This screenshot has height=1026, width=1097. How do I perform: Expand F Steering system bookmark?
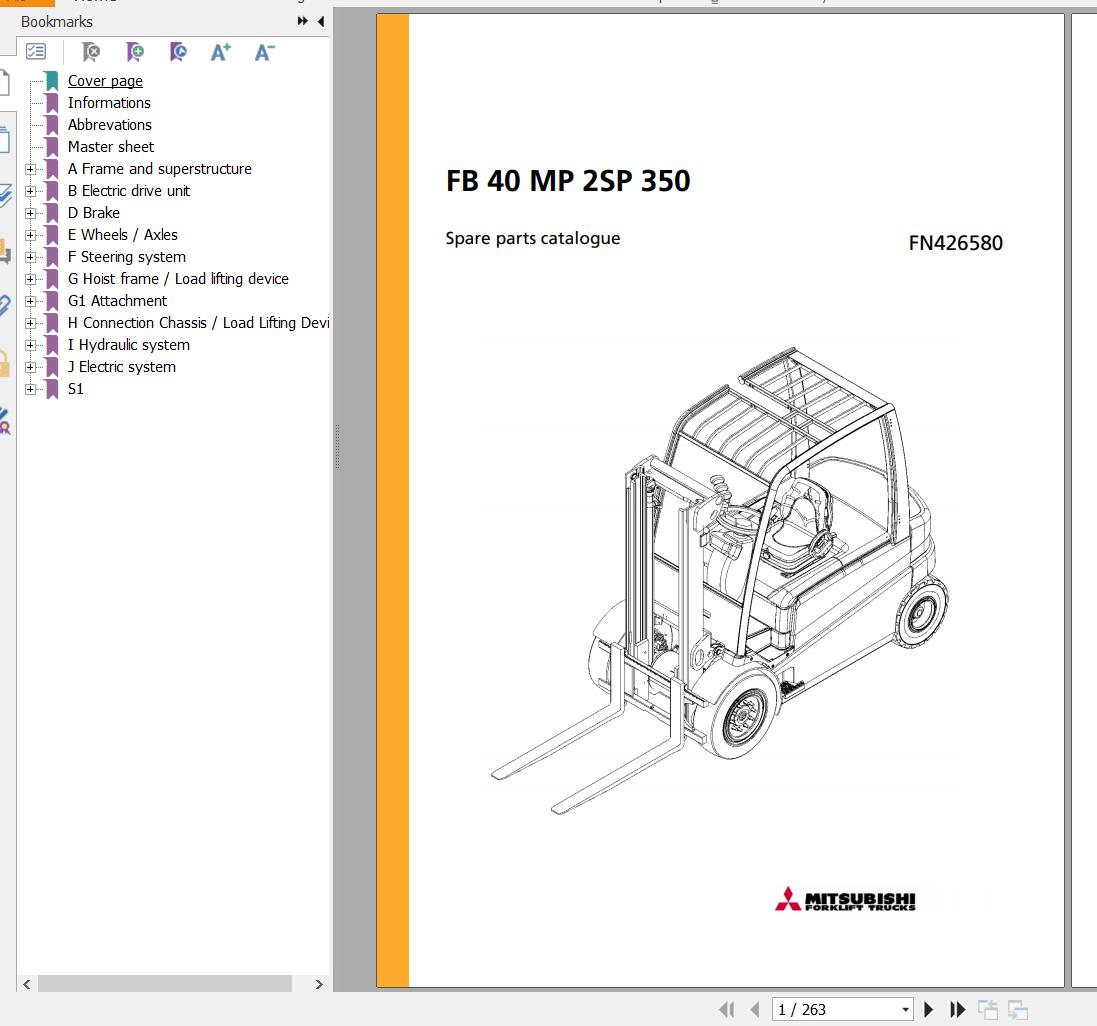coord(30,257)
